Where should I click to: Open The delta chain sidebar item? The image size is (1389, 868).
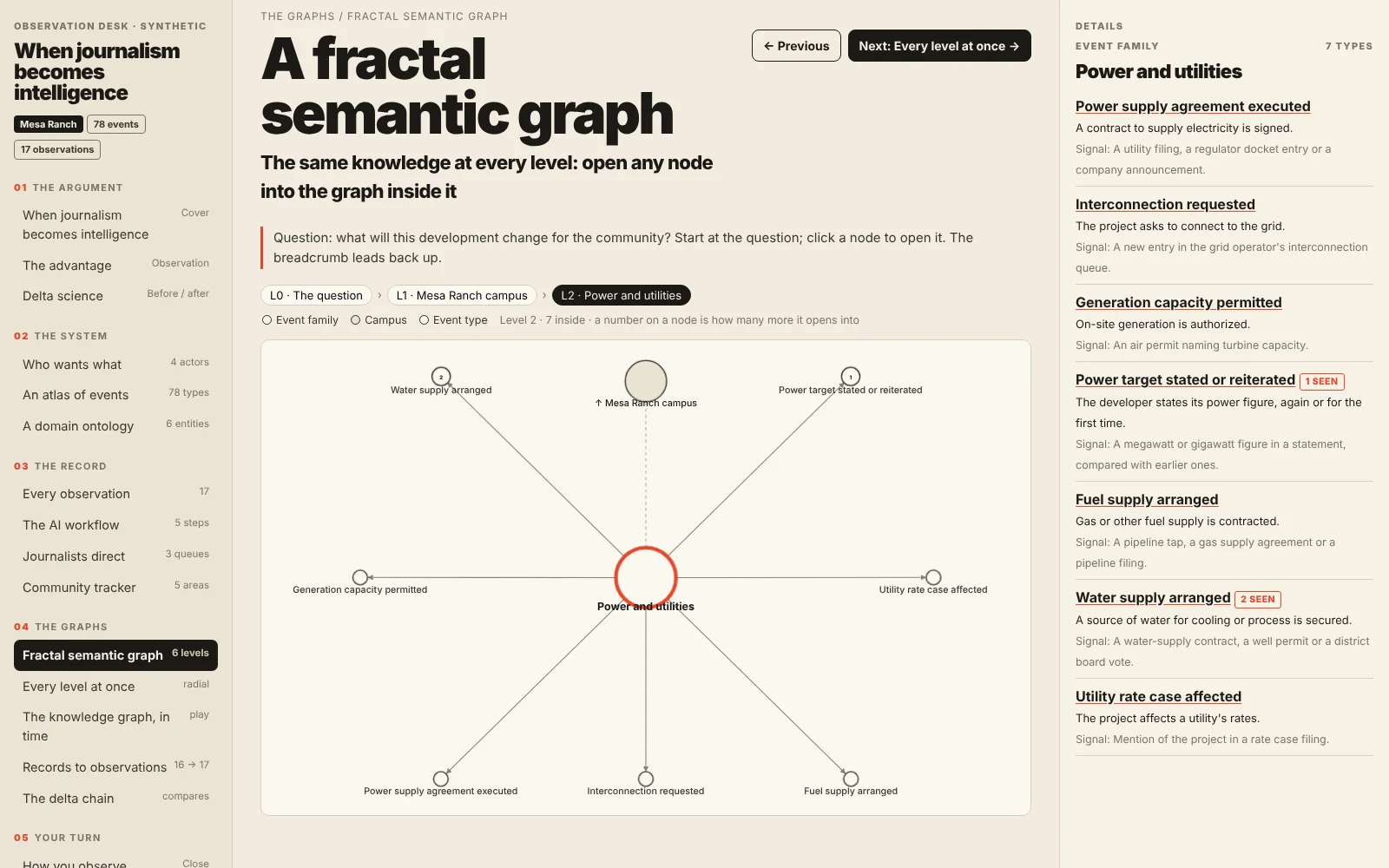point(115,799)
